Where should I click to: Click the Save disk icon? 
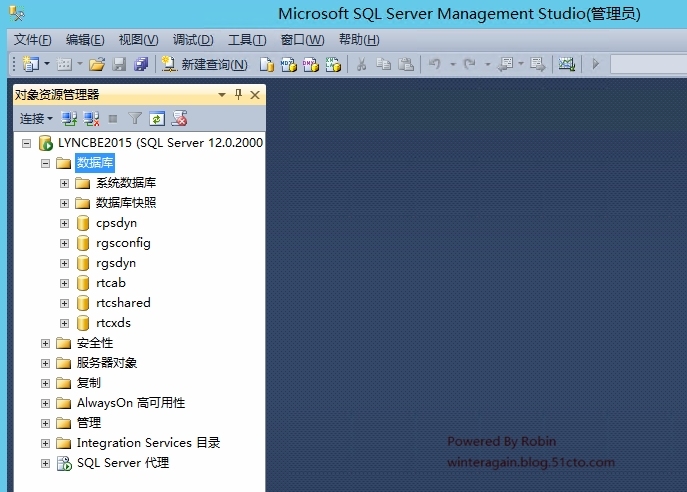[119, 64]
